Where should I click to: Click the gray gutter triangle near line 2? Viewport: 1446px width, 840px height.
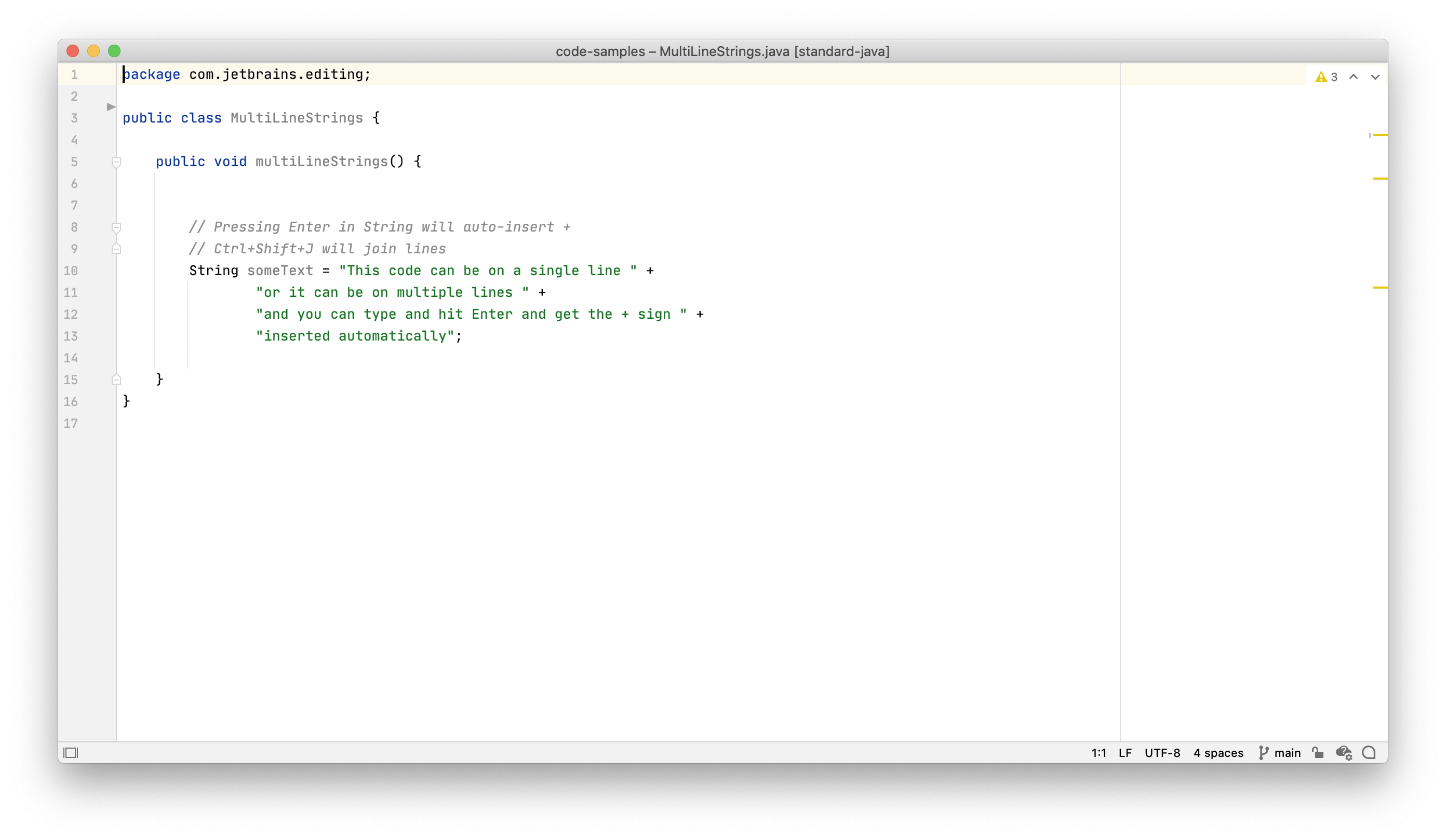(111, 106)
